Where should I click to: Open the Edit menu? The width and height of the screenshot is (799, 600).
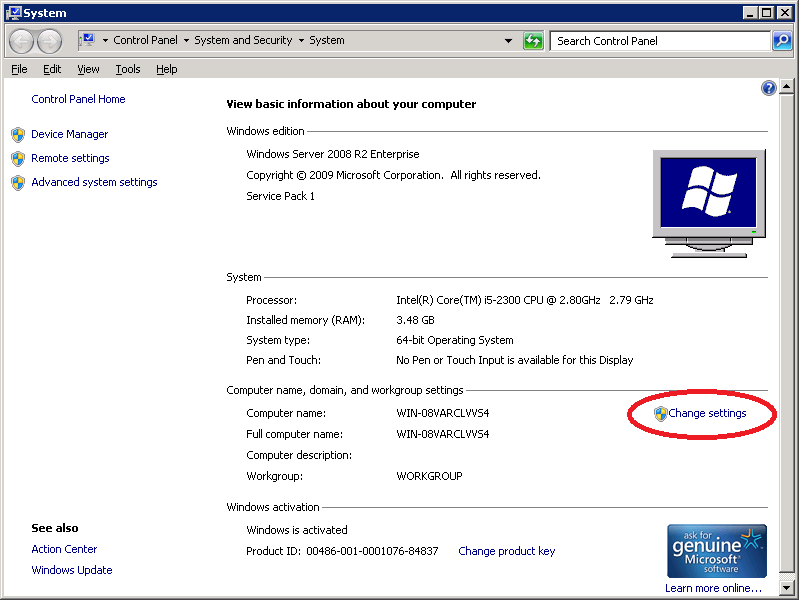[52, 69]
